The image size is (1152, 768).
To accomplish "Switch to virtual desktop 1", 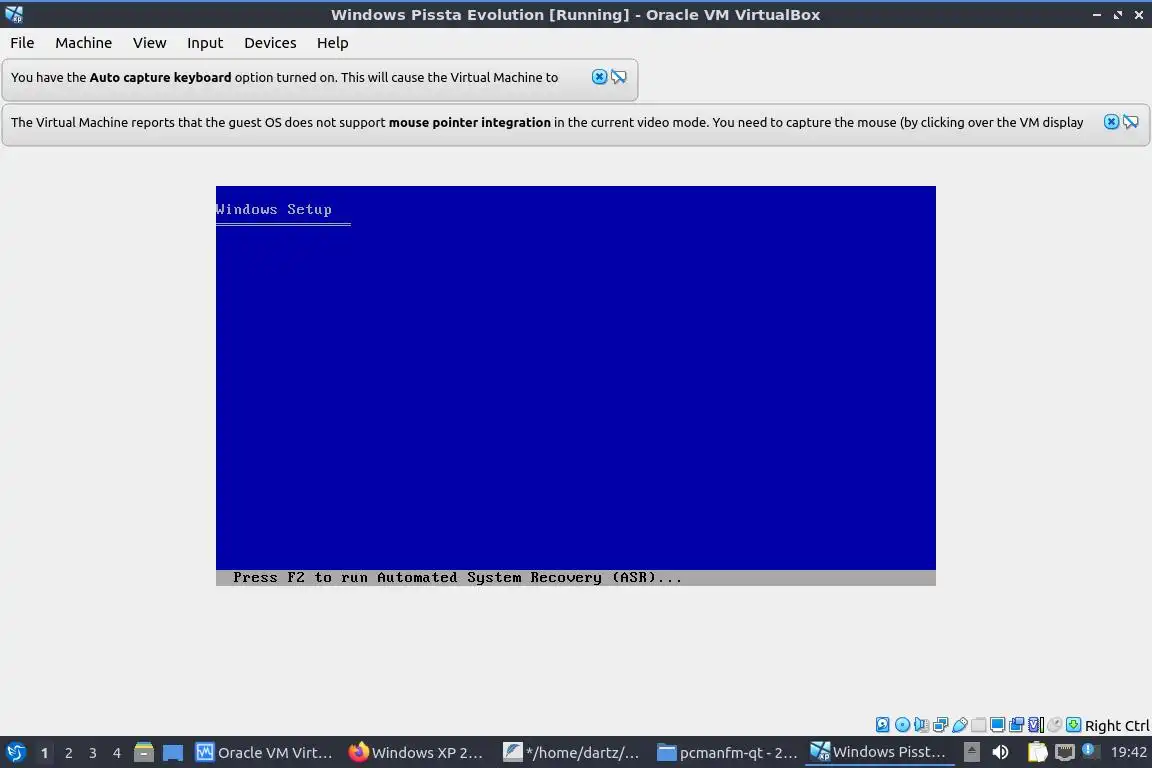I will click(44, 753).
